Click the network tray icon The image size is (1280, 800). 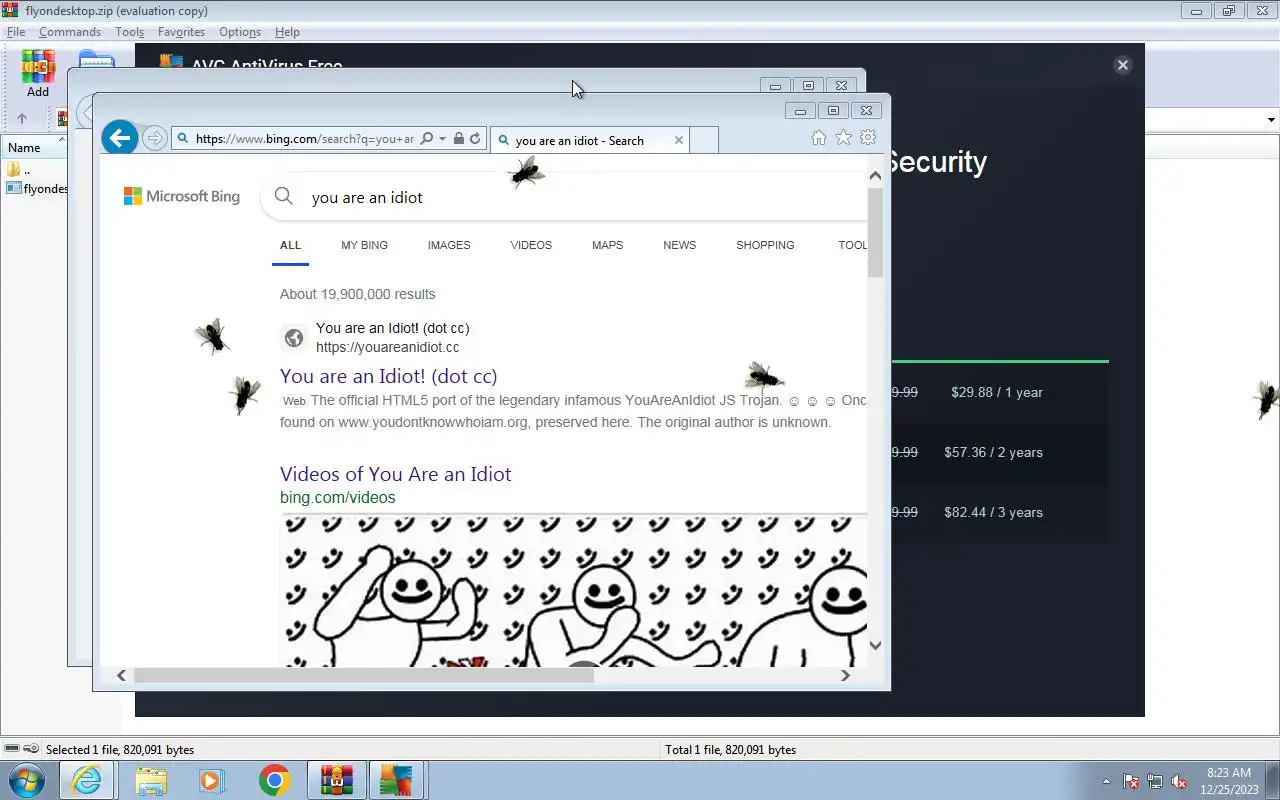[1155, 782]
